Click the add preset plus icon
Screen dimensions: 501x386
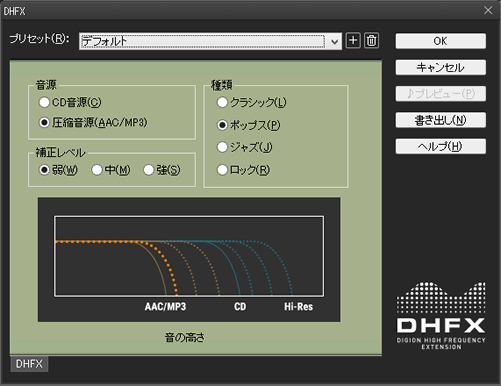click(353, 41)
